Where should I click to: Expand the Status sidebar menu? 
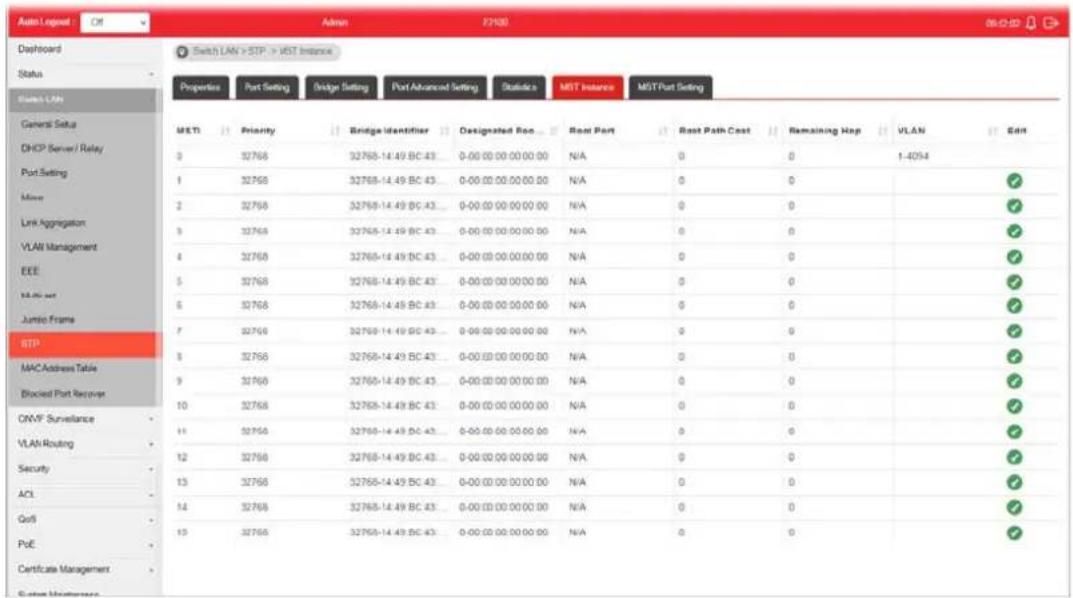tap(85, 74)
